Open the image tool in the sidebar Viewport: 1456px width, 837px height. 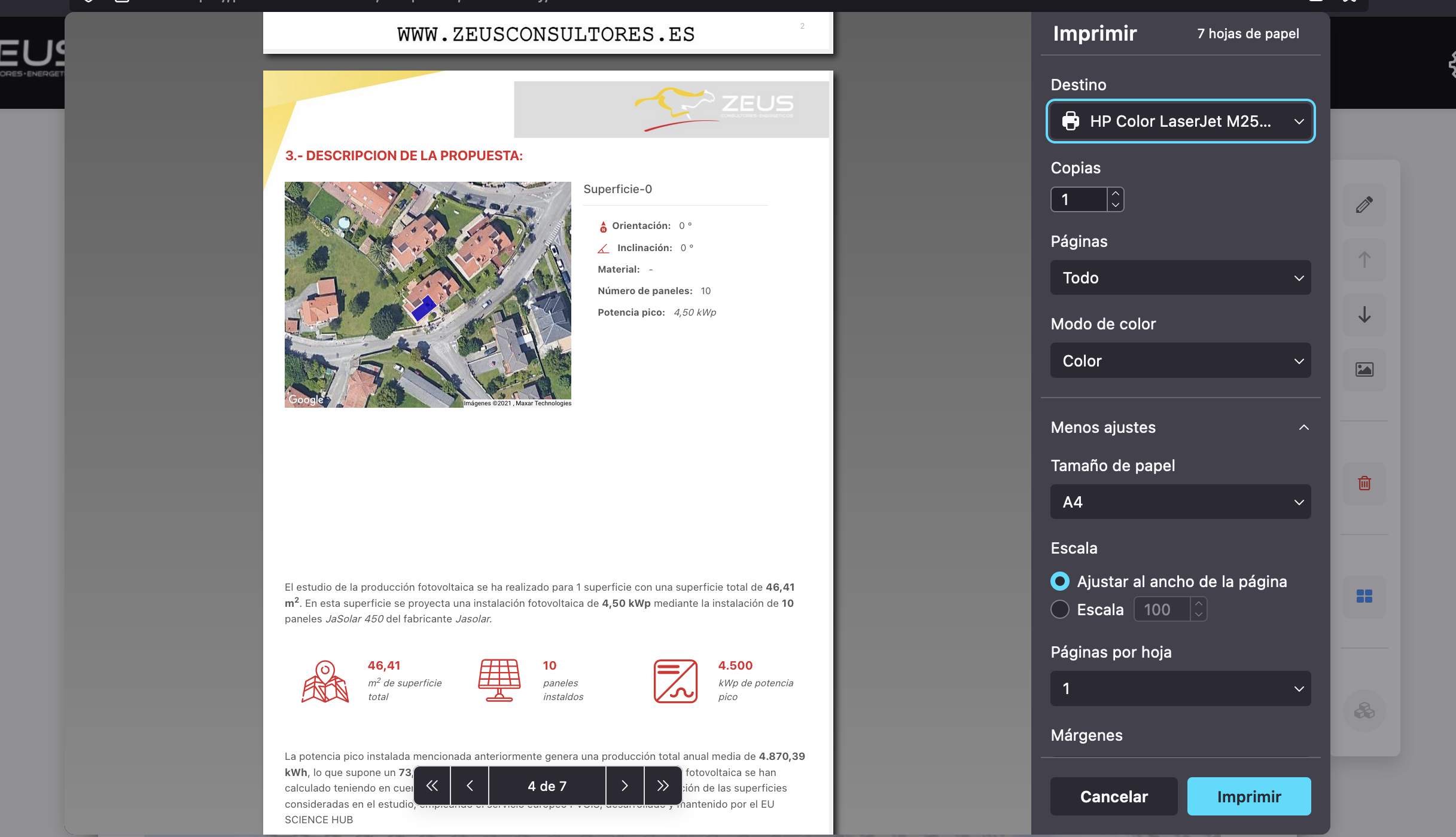(1364, 369)
